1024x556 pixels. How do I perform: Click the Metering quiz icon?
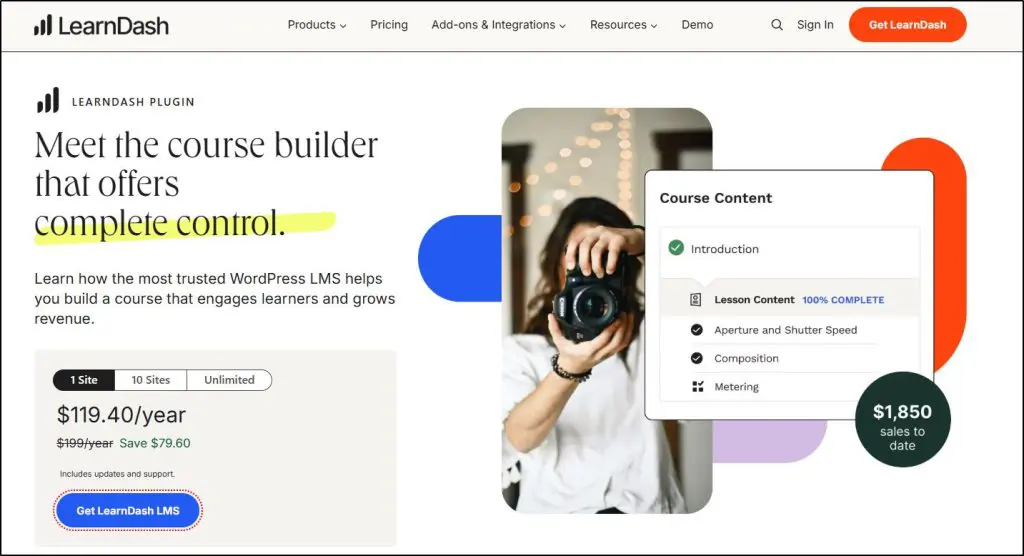[697, 387]
